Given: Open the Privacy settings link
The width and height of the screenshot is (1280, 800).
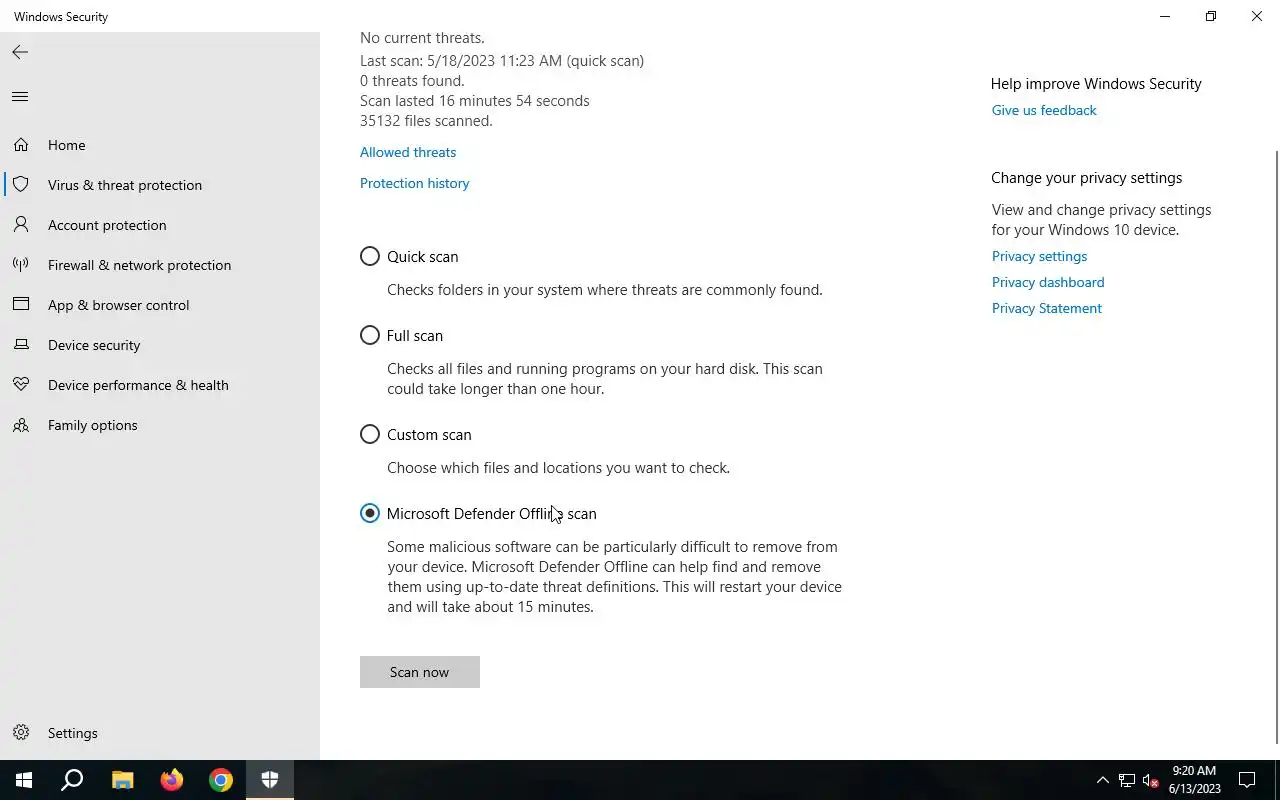Looking at the screenshot, I should click(x=1039, y=256).
